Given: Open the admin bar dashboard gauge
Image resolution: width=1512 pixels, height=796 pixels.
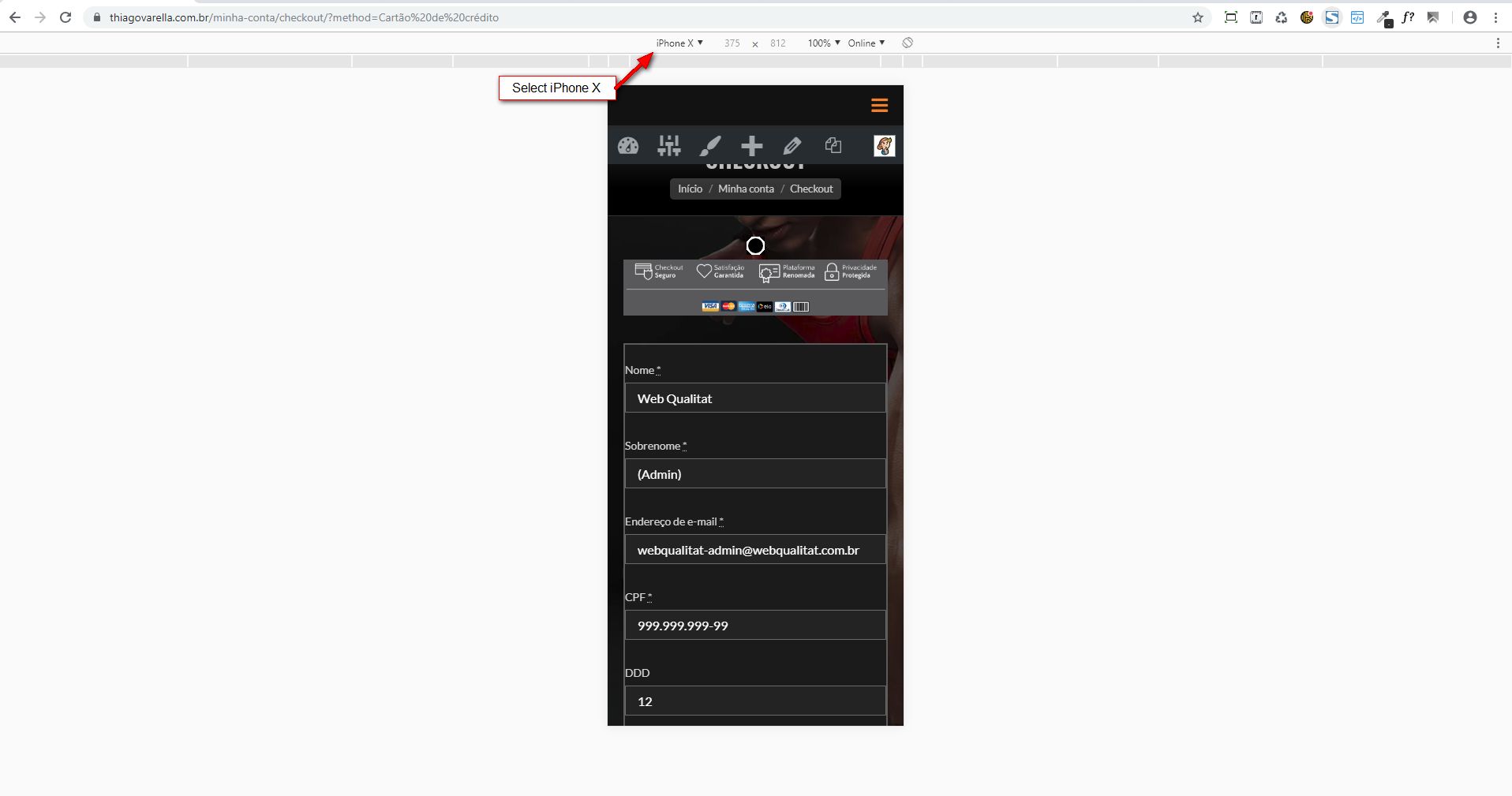Looking at the screenshot, I should 628,146.
